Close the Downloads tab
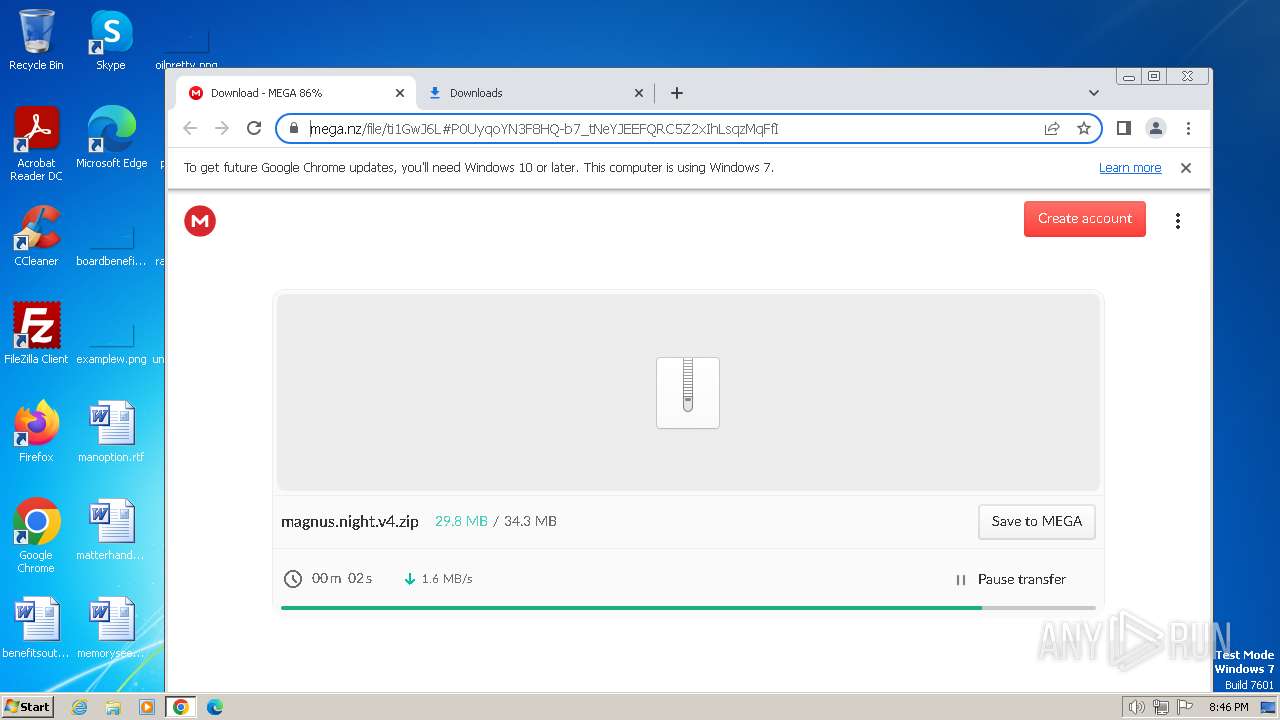The image size is (1280, 720). (x=639, y=93)
